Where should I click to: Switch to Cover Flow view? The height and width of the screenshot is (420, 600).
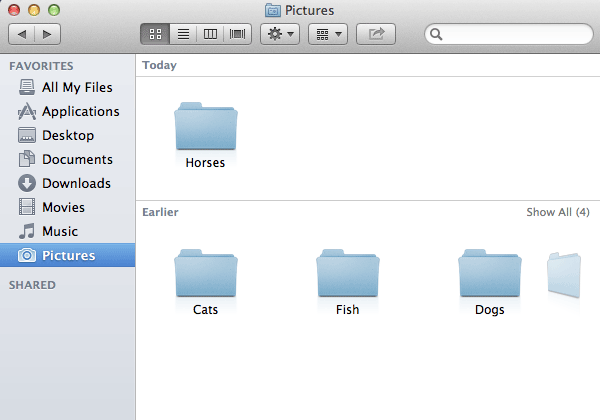pyautogui.click(x=237, y=34)
